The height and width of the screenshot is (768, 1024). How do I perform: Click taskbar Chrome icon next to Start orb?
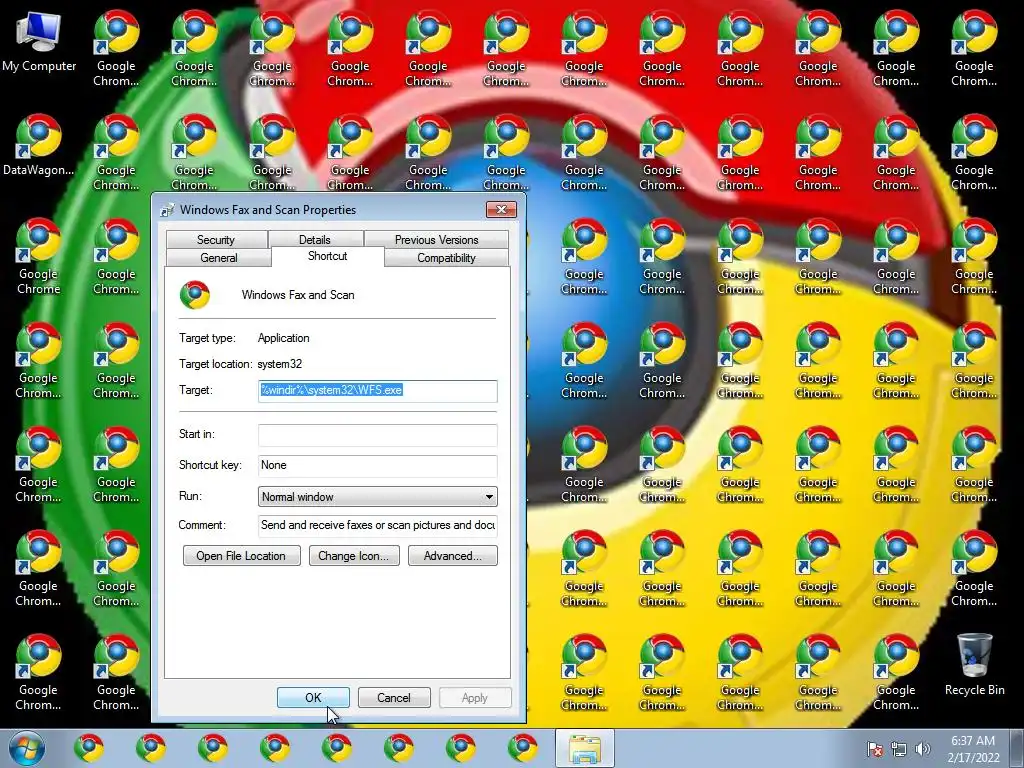pyautogui.click(x=89, y=748)
